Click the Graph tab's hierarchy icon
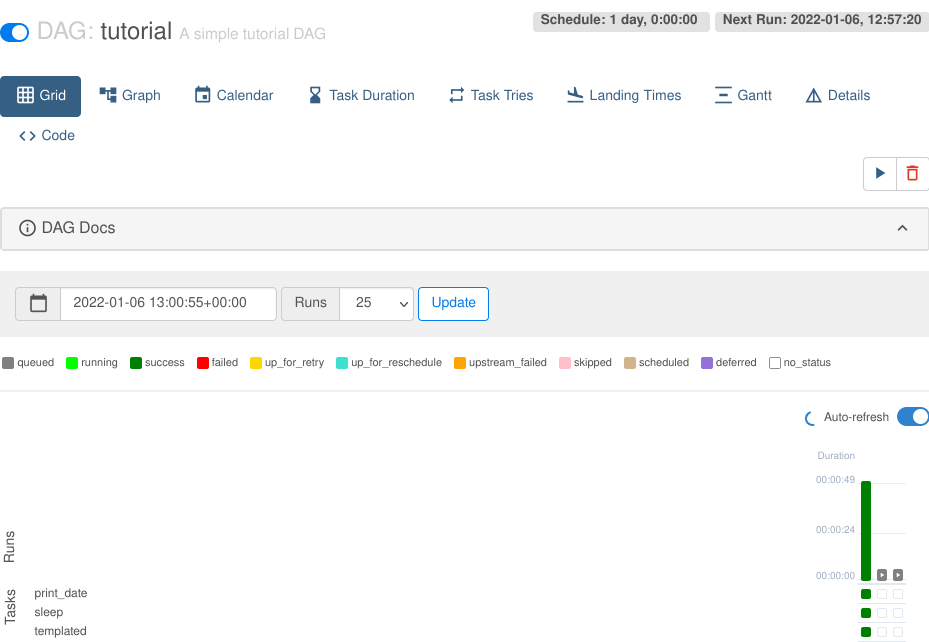This screenshot has width=929, height=642. click(x=108, y=95)
